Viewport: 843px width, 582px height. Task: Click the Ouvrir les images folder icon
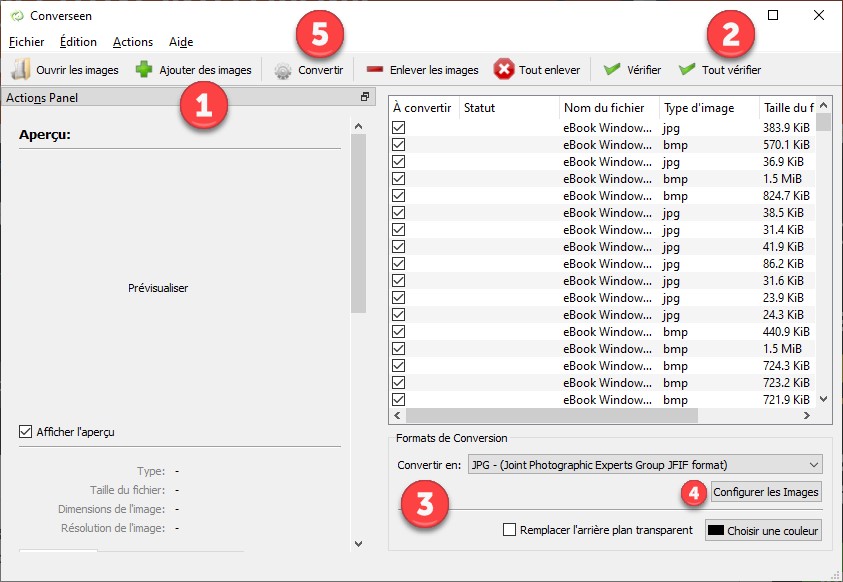click(21, 70)
